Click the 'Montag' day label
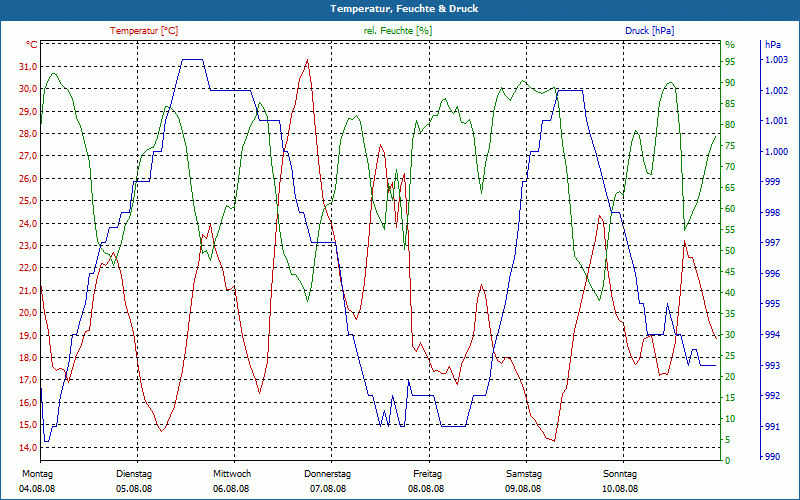 [x=37, y=474]
